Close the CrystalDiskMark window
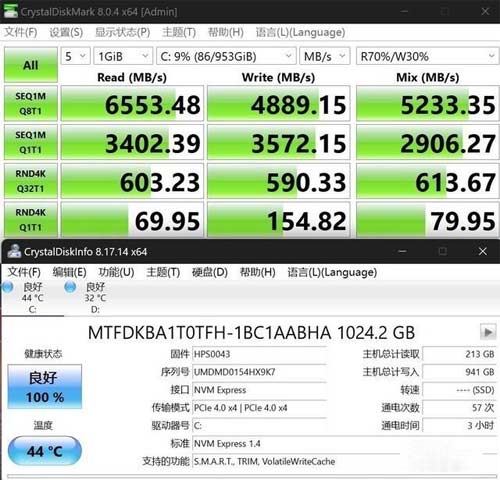 coord(485,11)
